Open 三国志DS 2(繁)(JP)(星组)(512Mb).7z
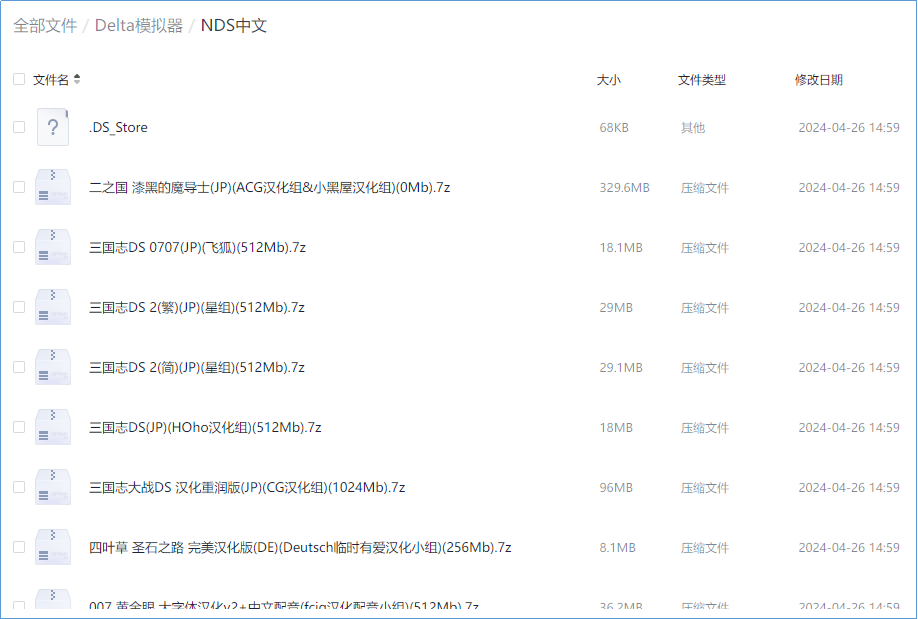 click(197, 307)
